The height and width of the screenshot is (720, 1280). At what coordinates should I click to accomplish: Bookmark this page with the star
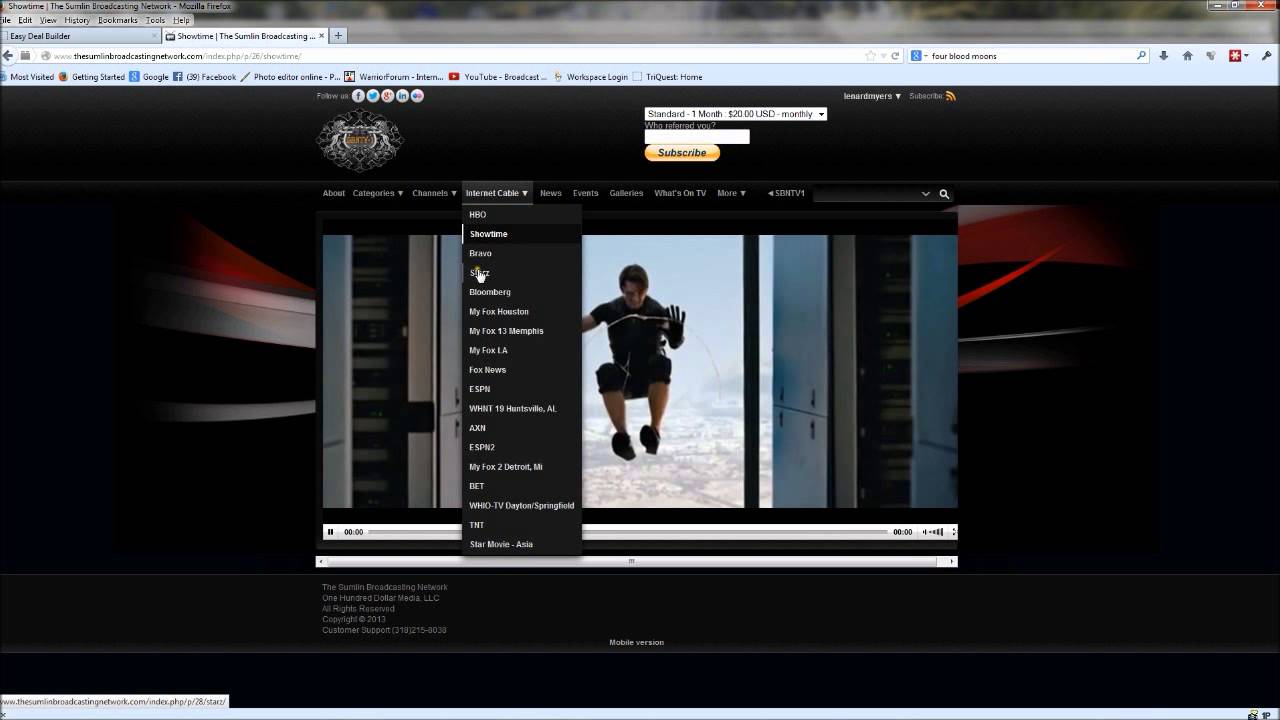point(870,56)
